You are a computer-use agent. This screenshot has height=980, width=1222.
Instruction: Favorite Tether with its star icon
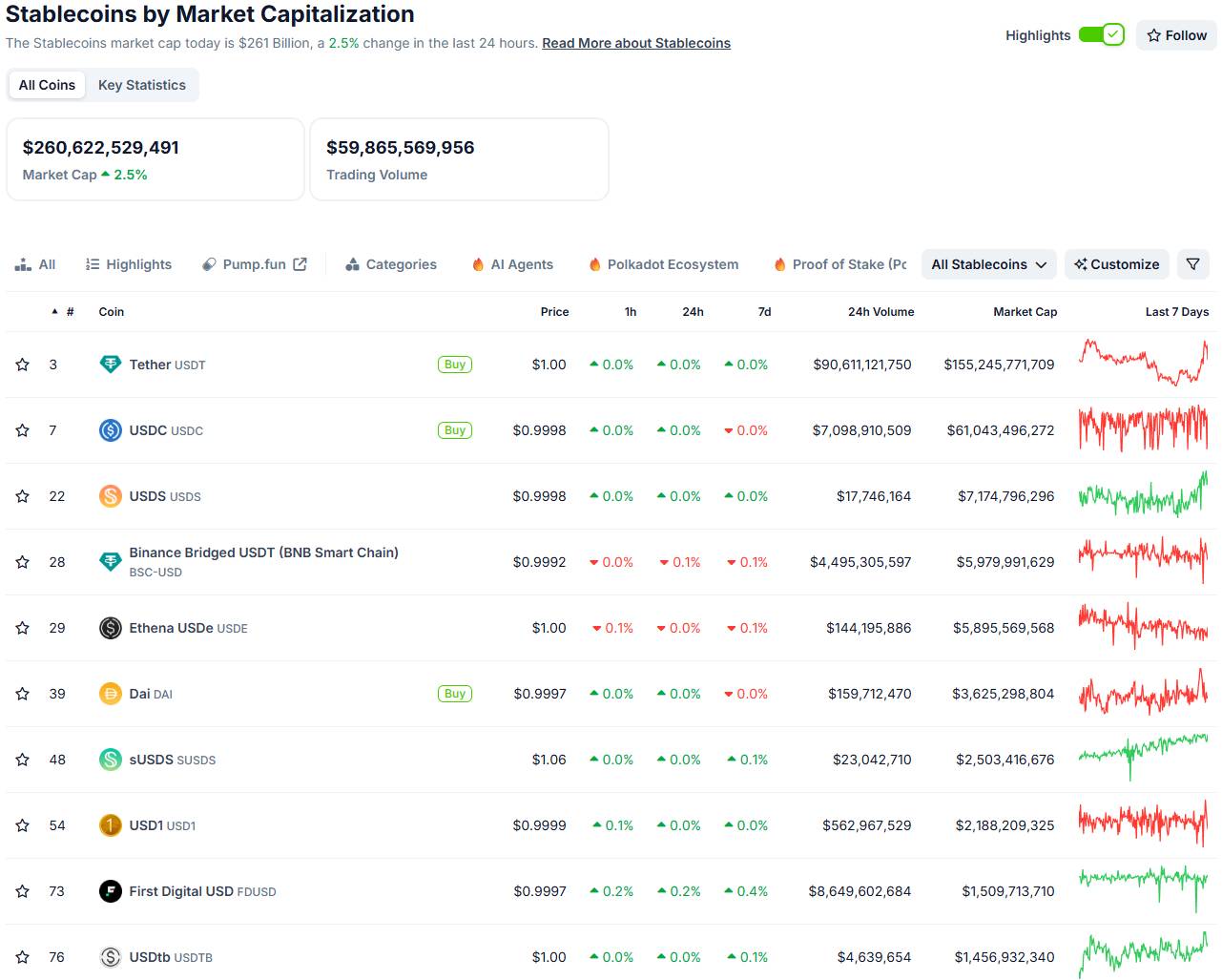click(x=22, y=365)
